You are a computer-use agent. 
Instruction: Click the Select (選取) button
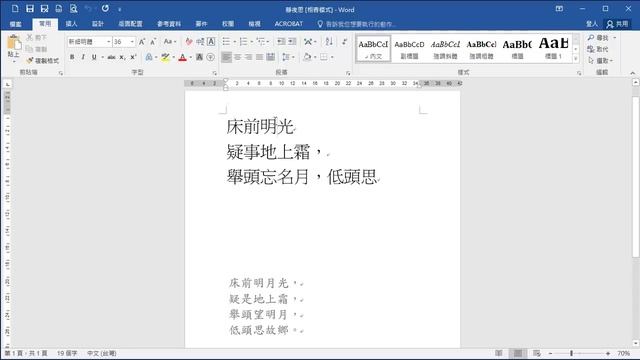[x=600, y=60]
